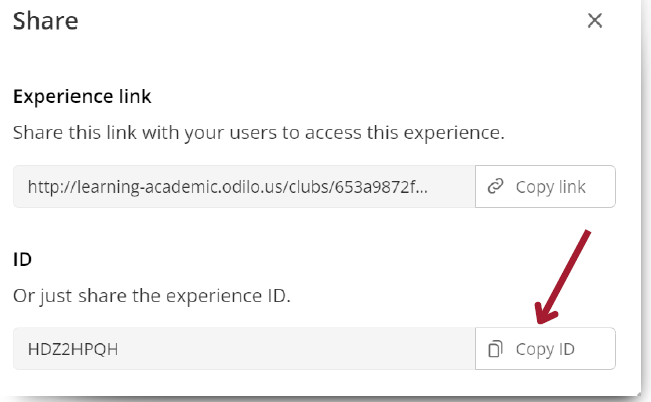Click the HDZ2HPQH code text

[73, 349]
